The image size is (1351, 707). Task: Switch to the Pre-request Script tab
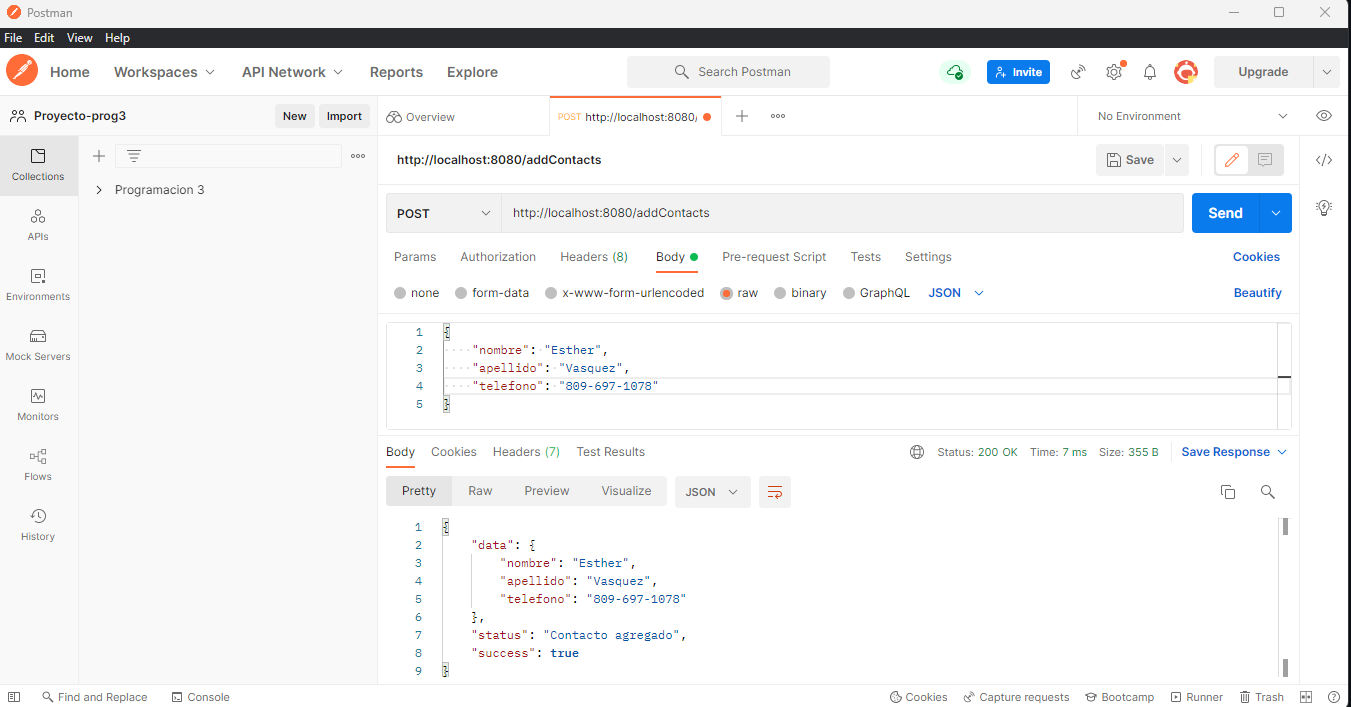pyautogui.click(x=773, y=257)
